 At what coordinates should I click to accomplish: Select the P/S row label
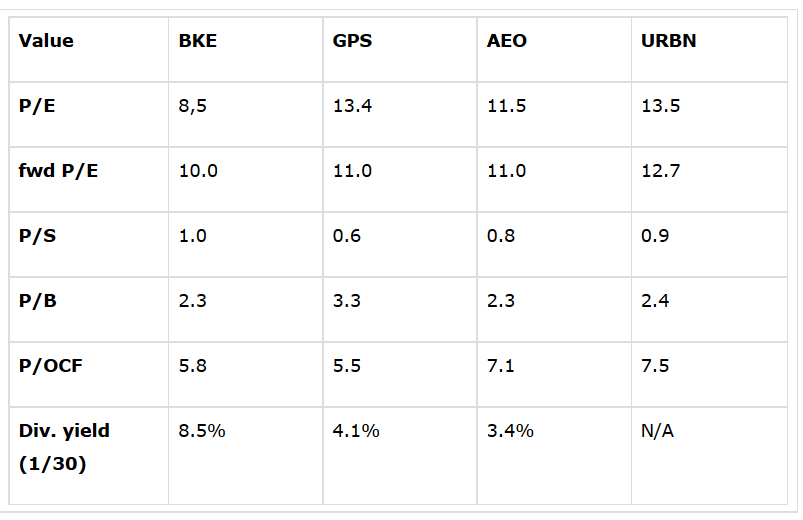[x=36, y=236]
